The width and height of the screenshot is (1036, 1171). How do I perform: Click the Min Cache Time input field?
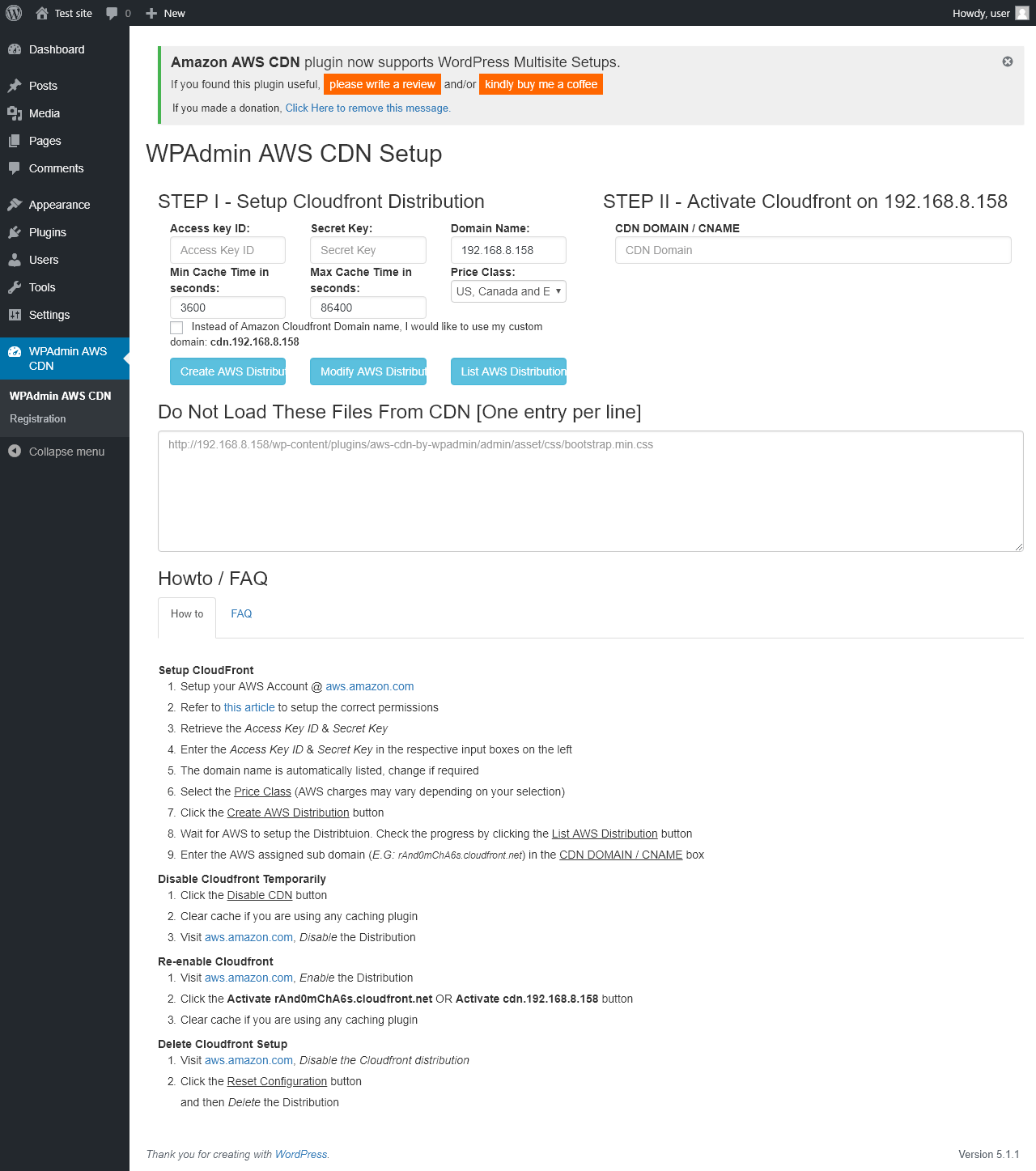tap(227, 308)
